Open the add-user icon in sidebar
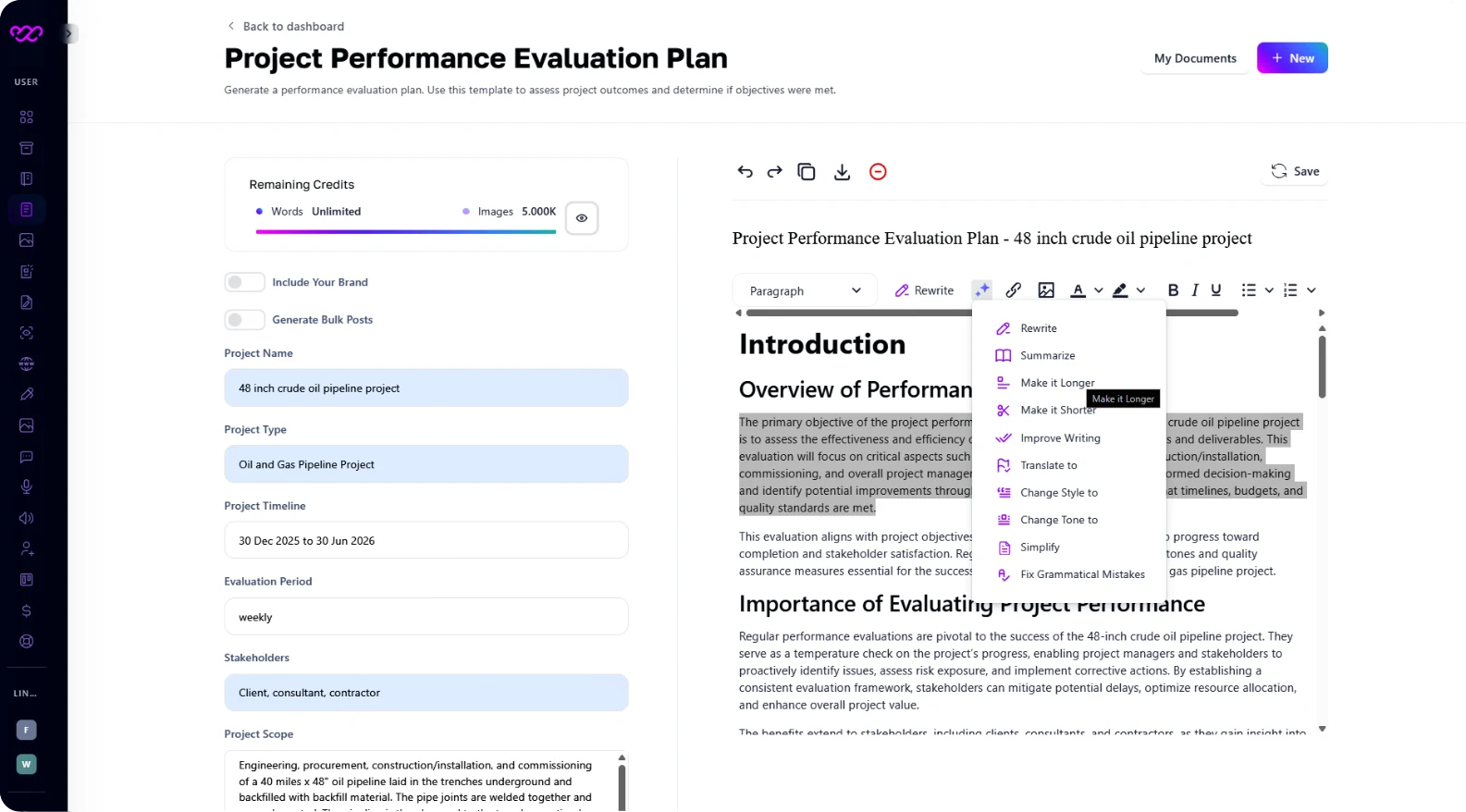Viewport: 1466px width, 812px height. click(26, 548)
